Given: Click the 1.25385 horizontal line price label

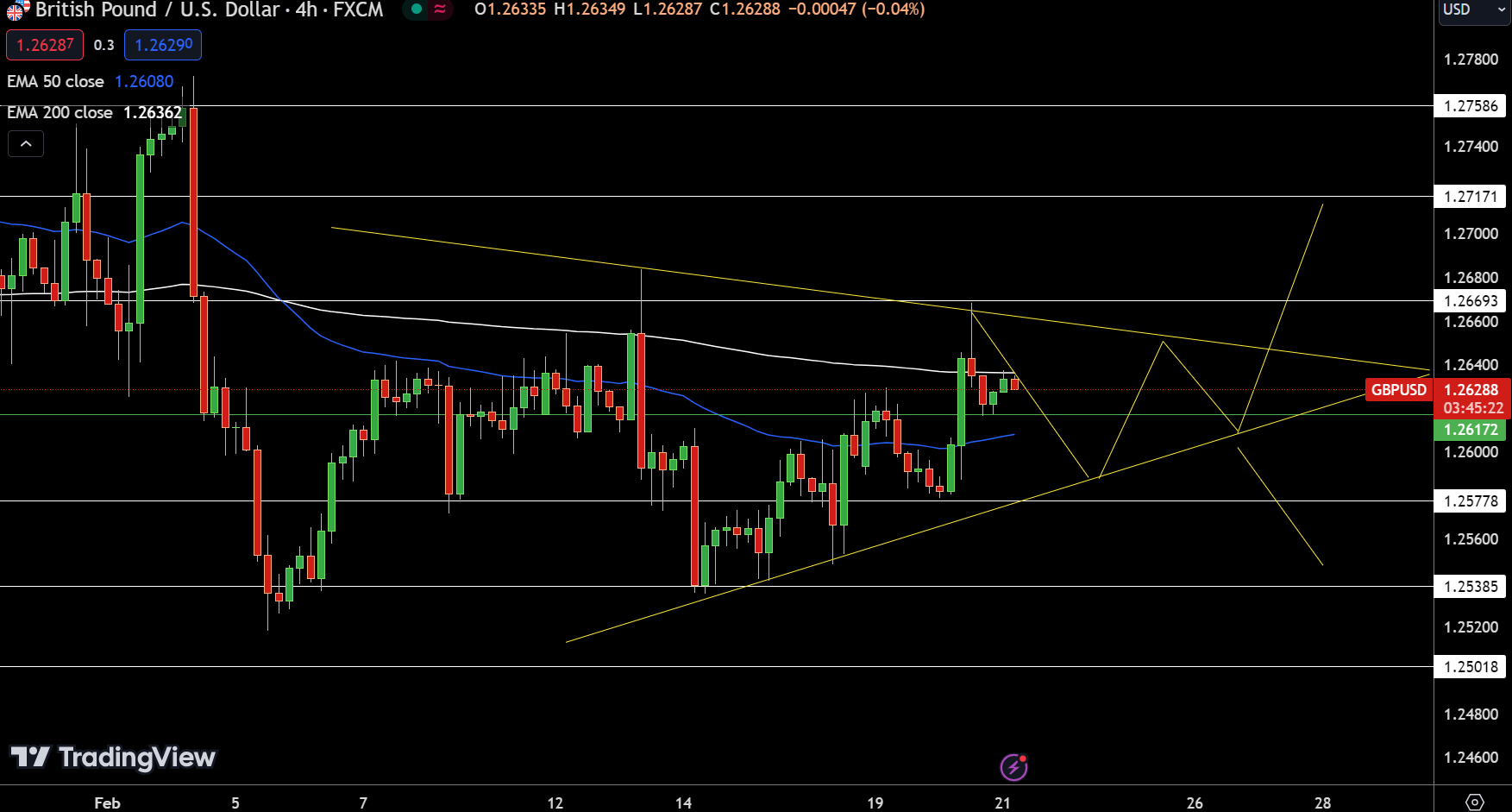Looking at the screenshot, I should coord(1471,587).
